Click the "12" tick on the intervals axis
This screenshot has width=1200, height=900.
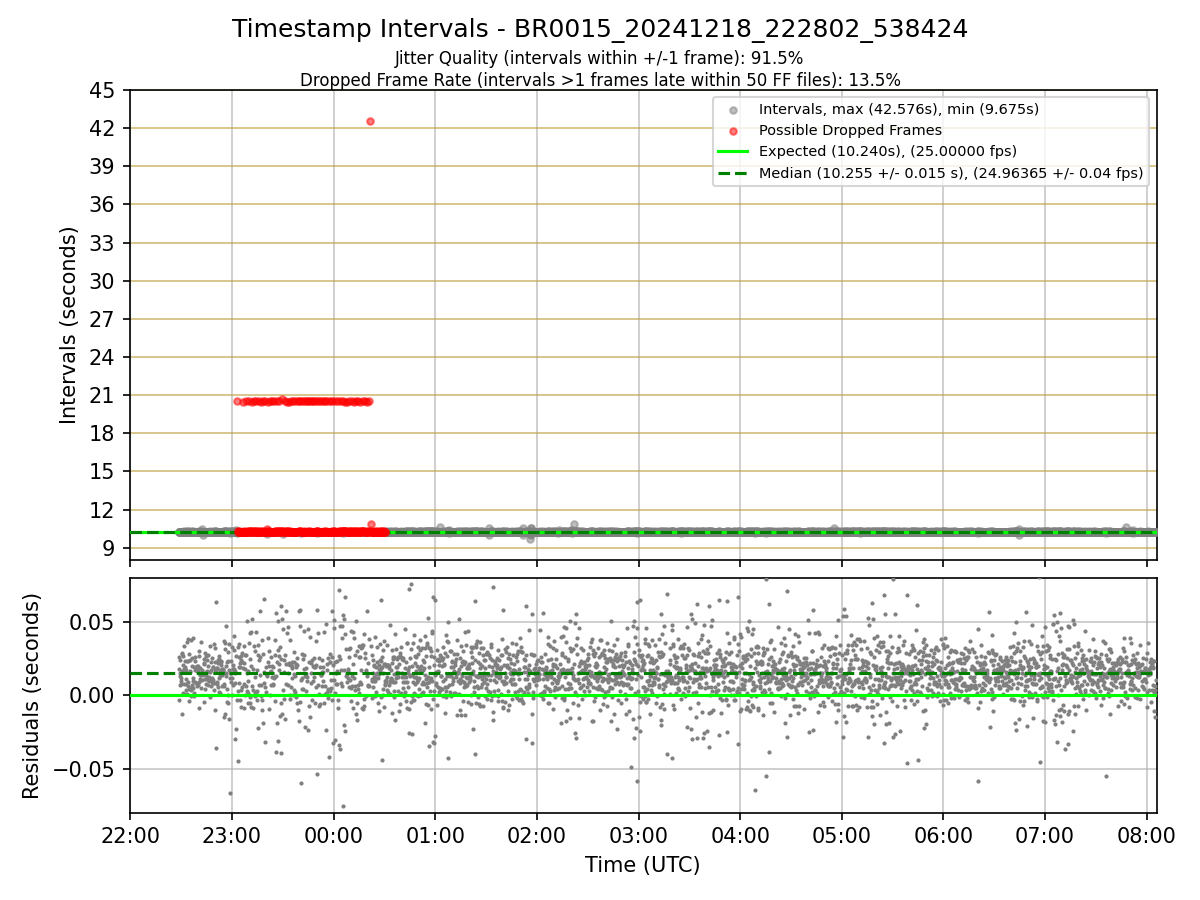[104, 510]
